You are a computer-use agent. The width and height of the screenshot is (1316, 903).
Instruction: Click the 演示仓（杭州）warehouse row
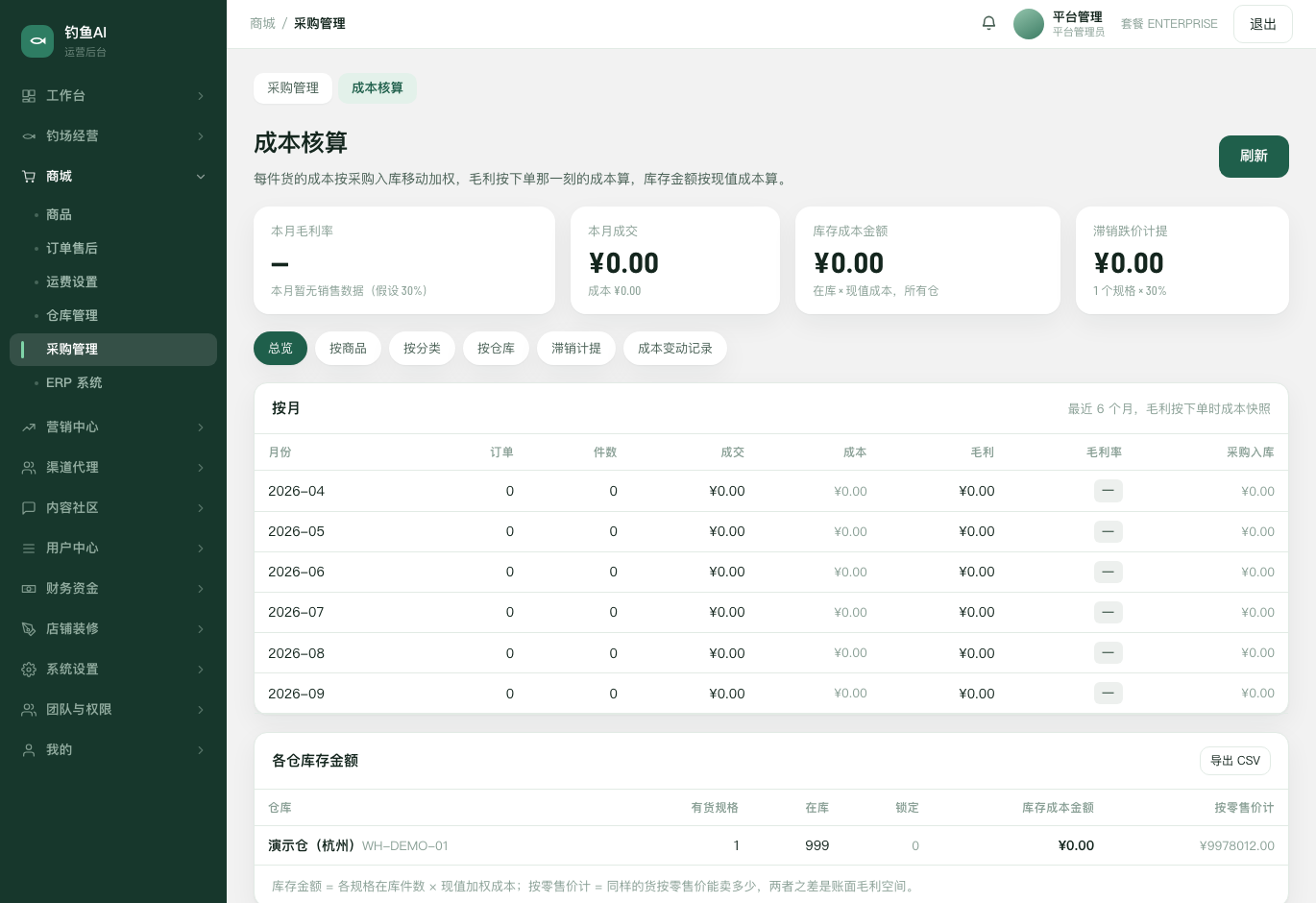click(771, 845)
